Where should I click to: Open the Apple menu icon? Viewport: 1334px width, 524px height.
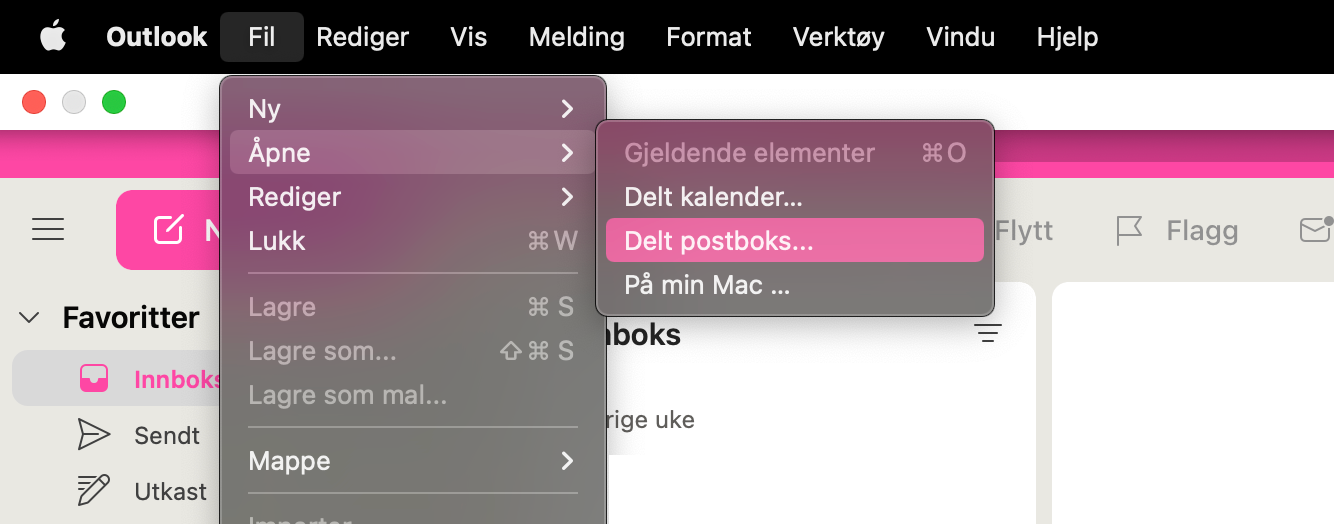(x=53, y=37)
